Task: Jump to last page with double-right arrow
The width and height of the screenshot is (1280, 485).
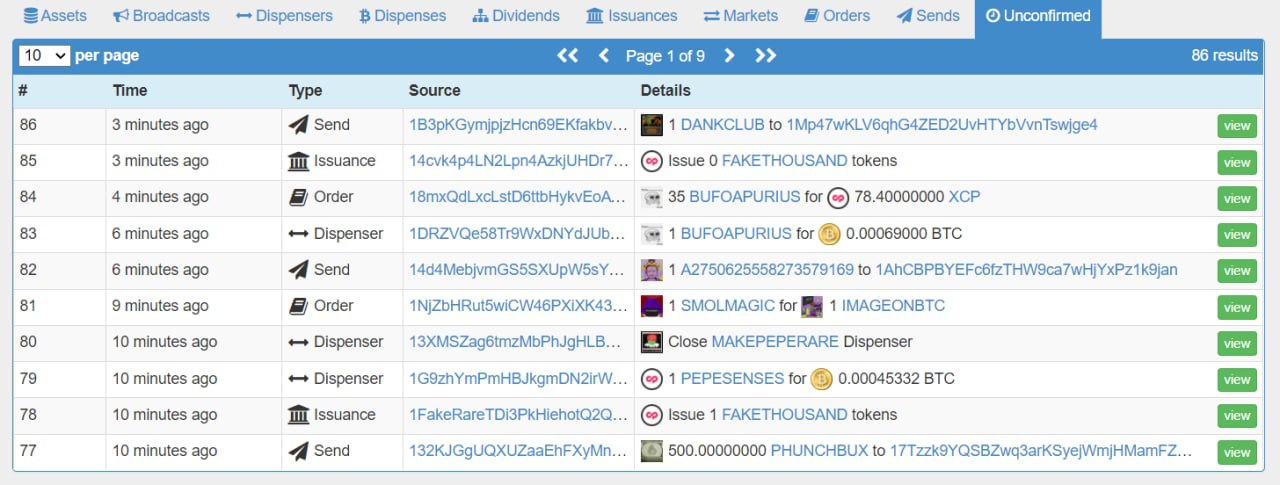Action: tap(766, 56)
